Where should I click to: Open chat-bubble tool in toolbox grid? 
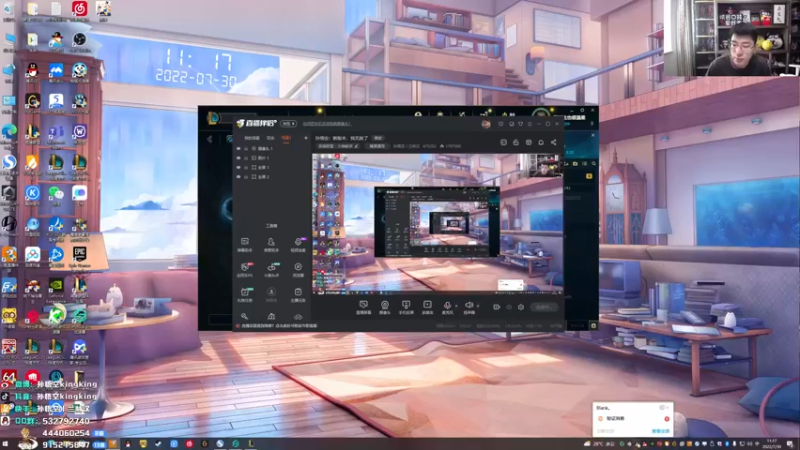tap(245, 244)
